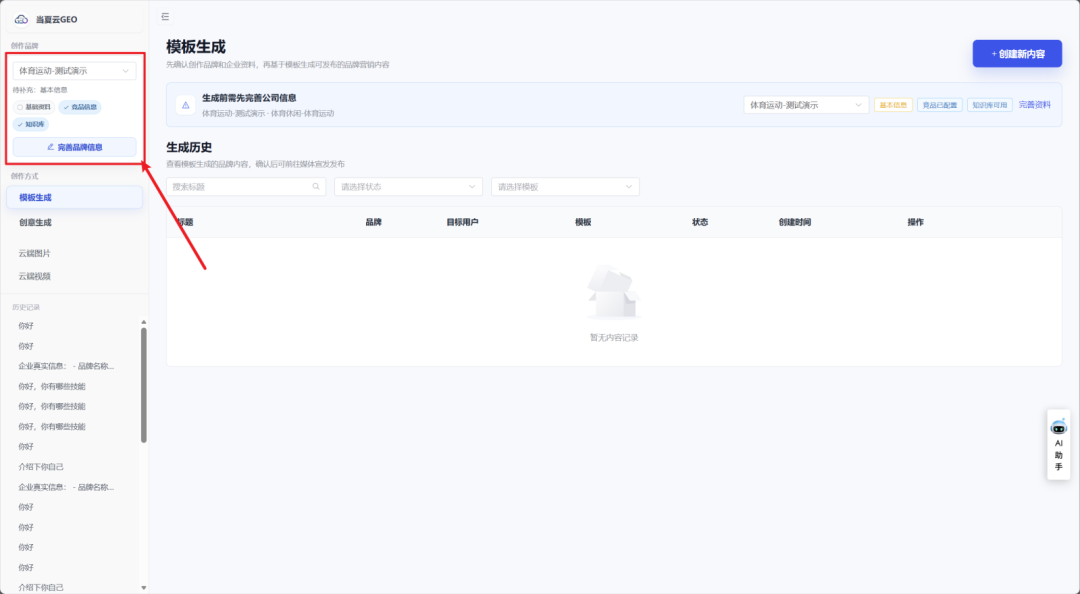Open the AI助手 robot assistant
Image resolution: width=1080 pixels, height=594 pixels.
(x=1059, y=445)
